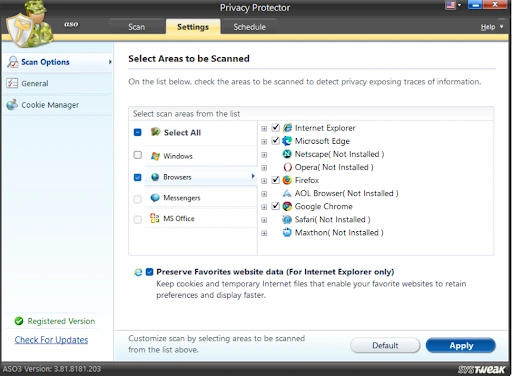This screenshot has width=512, height=376.
Task: Click the Registered Version label
Action: (x=61, y=321)
